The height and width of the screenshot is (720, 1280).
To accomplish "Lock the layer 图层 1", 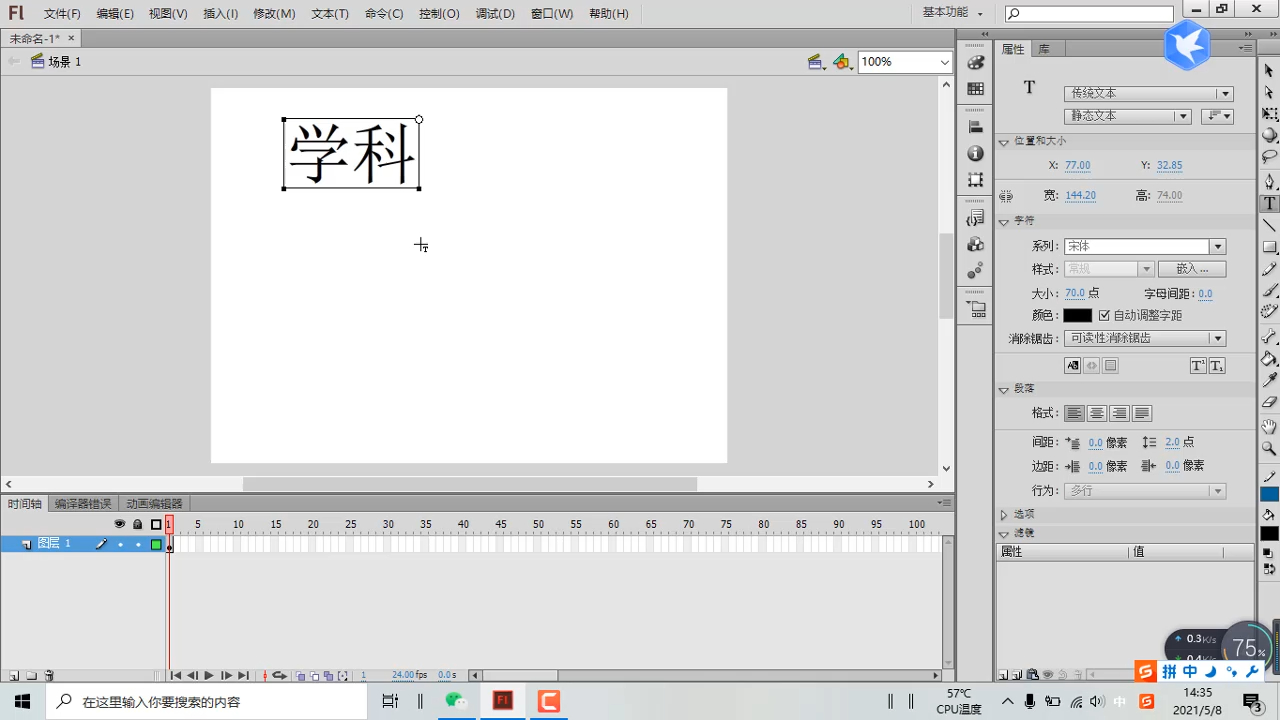I will (138, 544).
